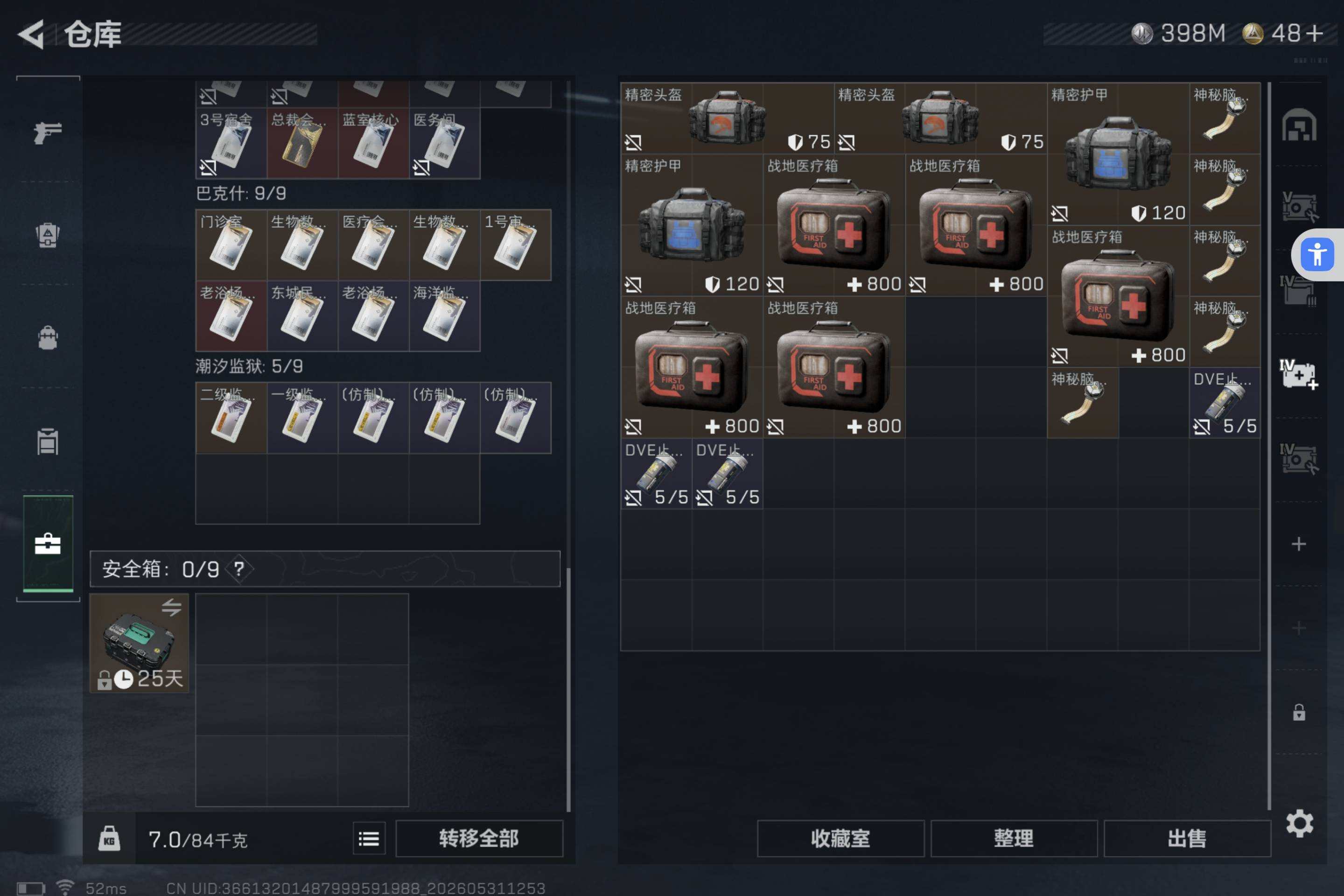Click the 52ms network latency indicator
Screen dimensions: 1344x896
(x=106, y=888)
